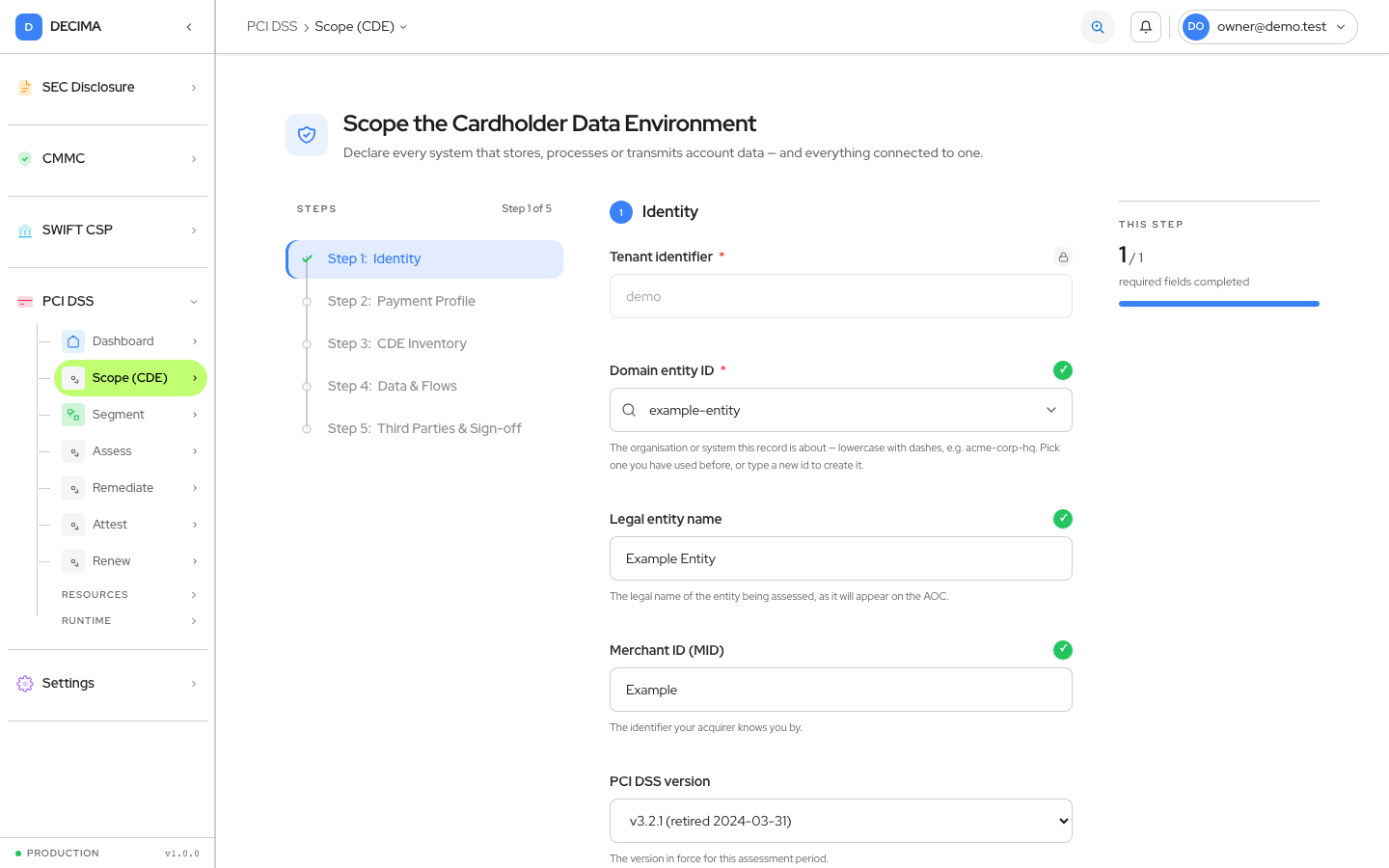Click the Tenant identifier lock icon
Viewport: 1389px width, 868px height.
point(1063,257)
